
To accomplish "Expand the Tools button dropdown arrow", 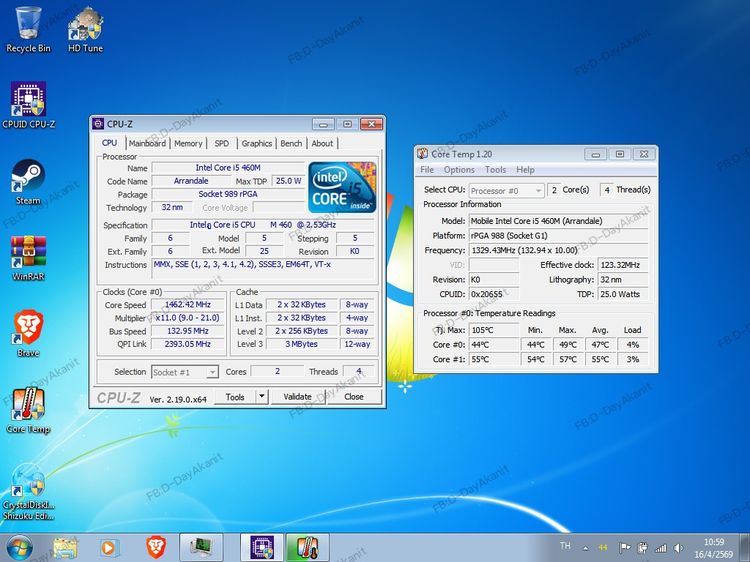I will tap(262, 397).
